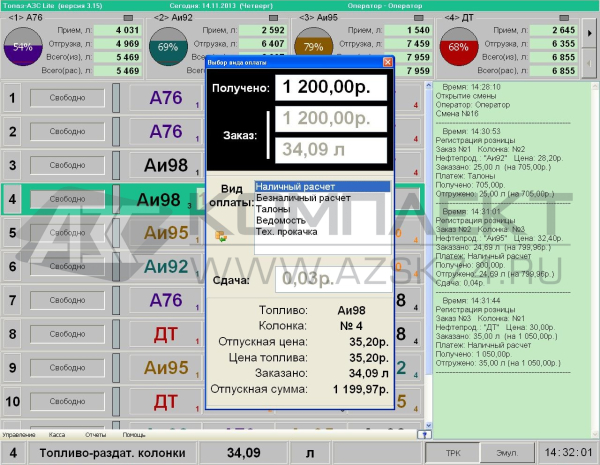
Task: Click the arrow icon below the log panel
Action: (x=424, y=435)
